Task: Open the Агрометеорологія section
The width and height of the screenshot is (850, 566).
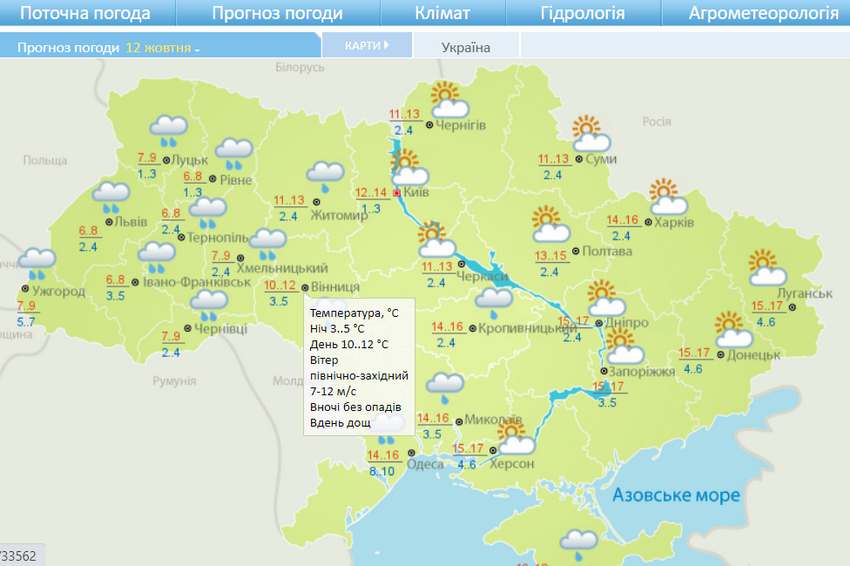Action: pos(763,13)
